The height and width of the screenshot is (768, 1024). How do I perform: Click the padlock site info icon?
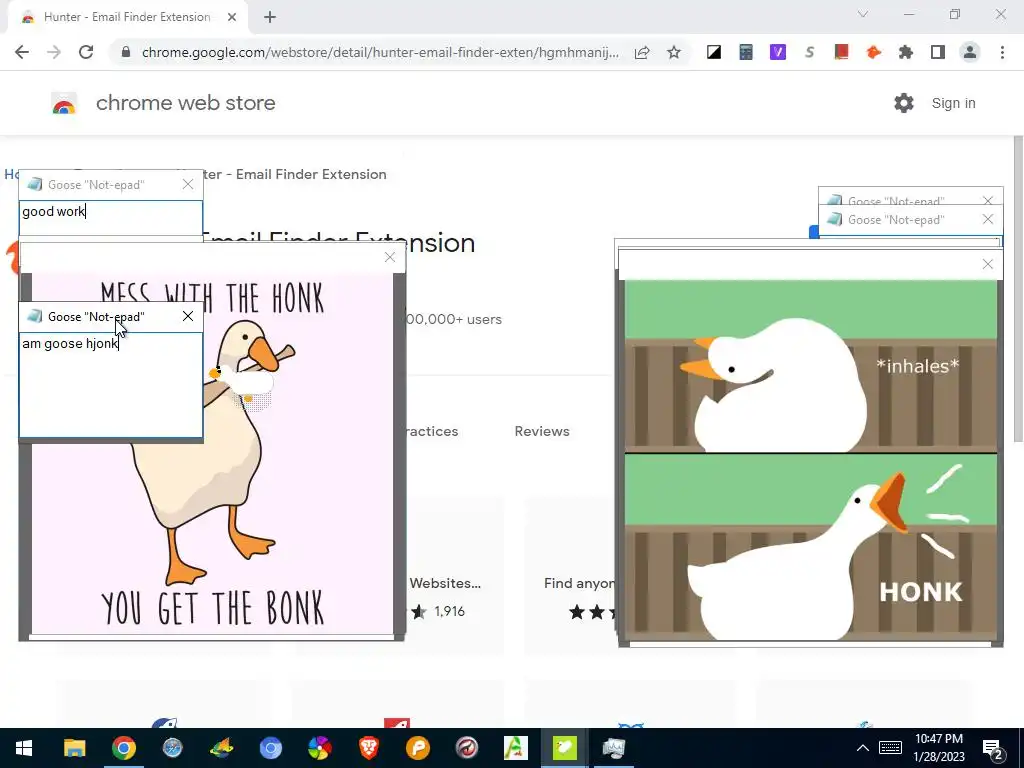(126, 52)
